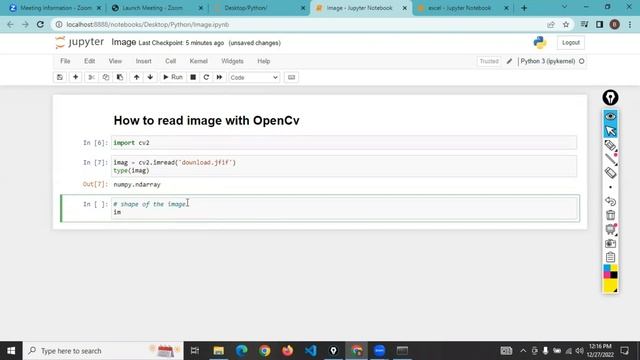Open the Chrome profile avatar
Screen dimensions: 640x360
tap(614, 24)
